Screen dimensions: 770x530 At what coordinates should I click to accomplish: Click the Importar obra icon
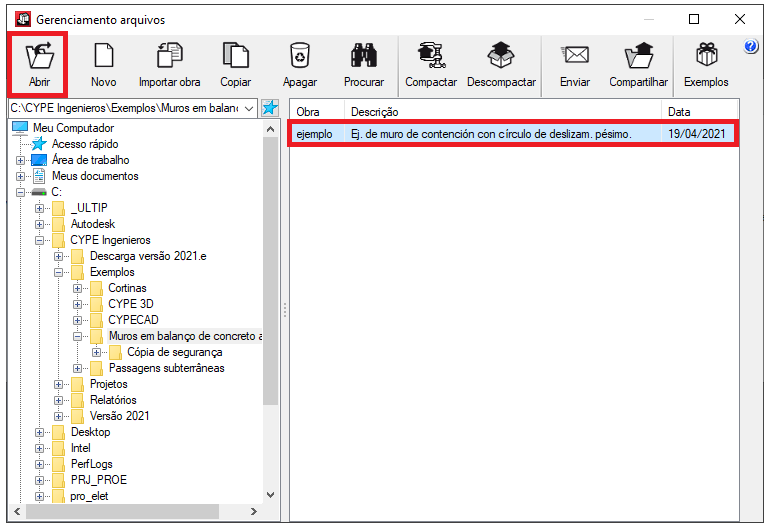(169, 62)
